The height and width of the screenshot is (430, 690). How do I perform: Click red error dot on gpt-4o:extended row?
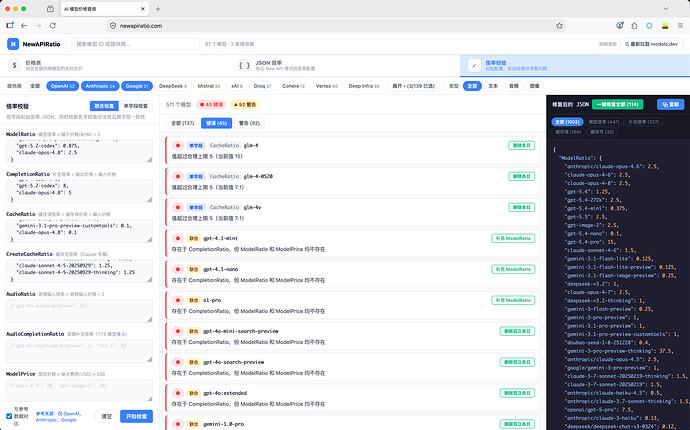pyautogui.click(x=178, y=393)
